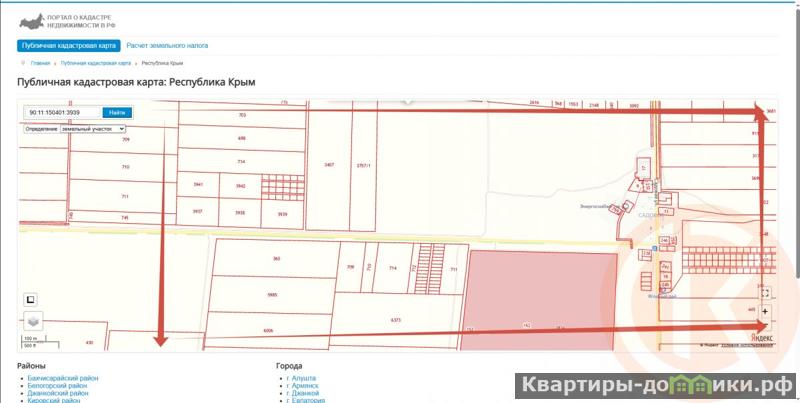Click the square map mode icon

point(31,298)
